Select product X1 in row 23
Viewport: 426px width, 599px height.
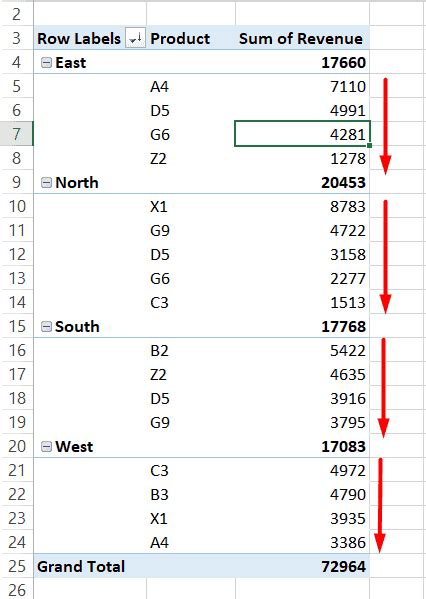pyautogui.click(x=191, y=518)
